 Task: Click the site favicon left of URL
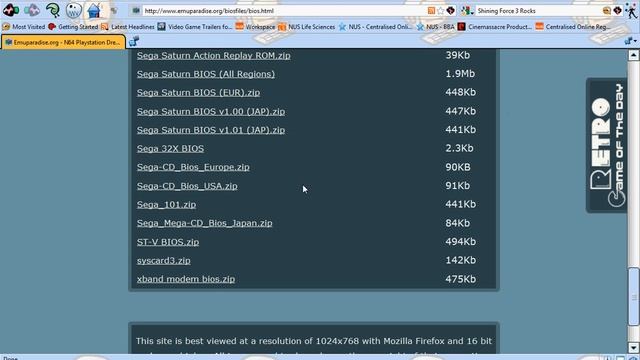[136, 11]
